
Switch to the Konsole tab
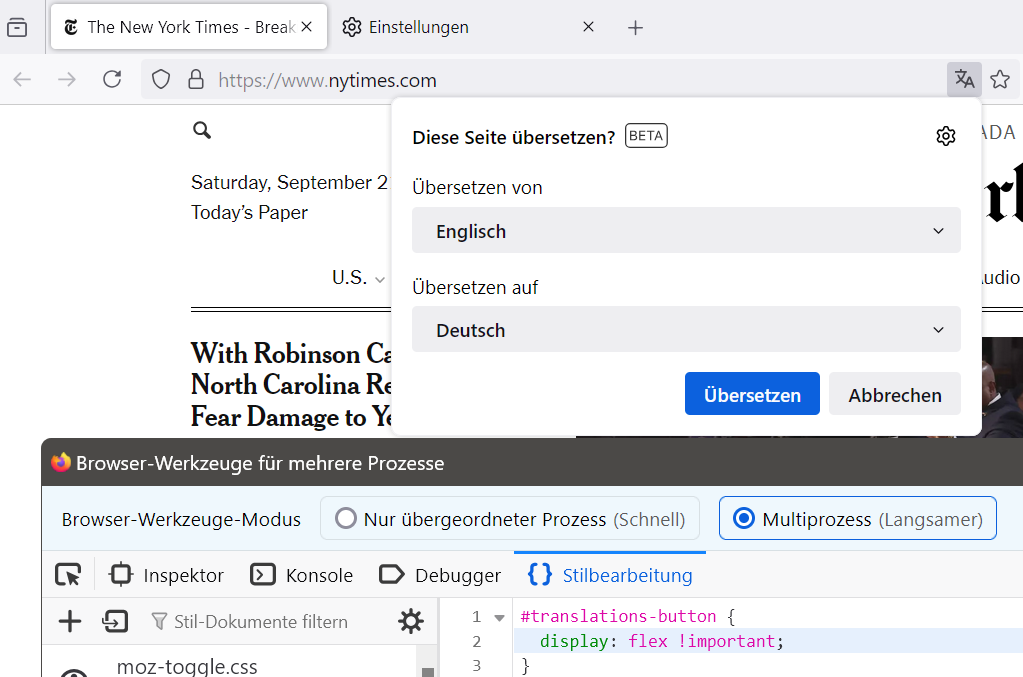(302, 575)
